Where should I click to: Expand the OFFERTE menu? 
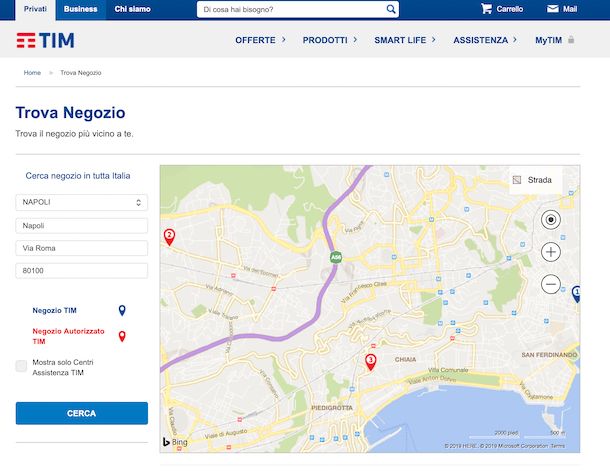click(x=260, y=40)
